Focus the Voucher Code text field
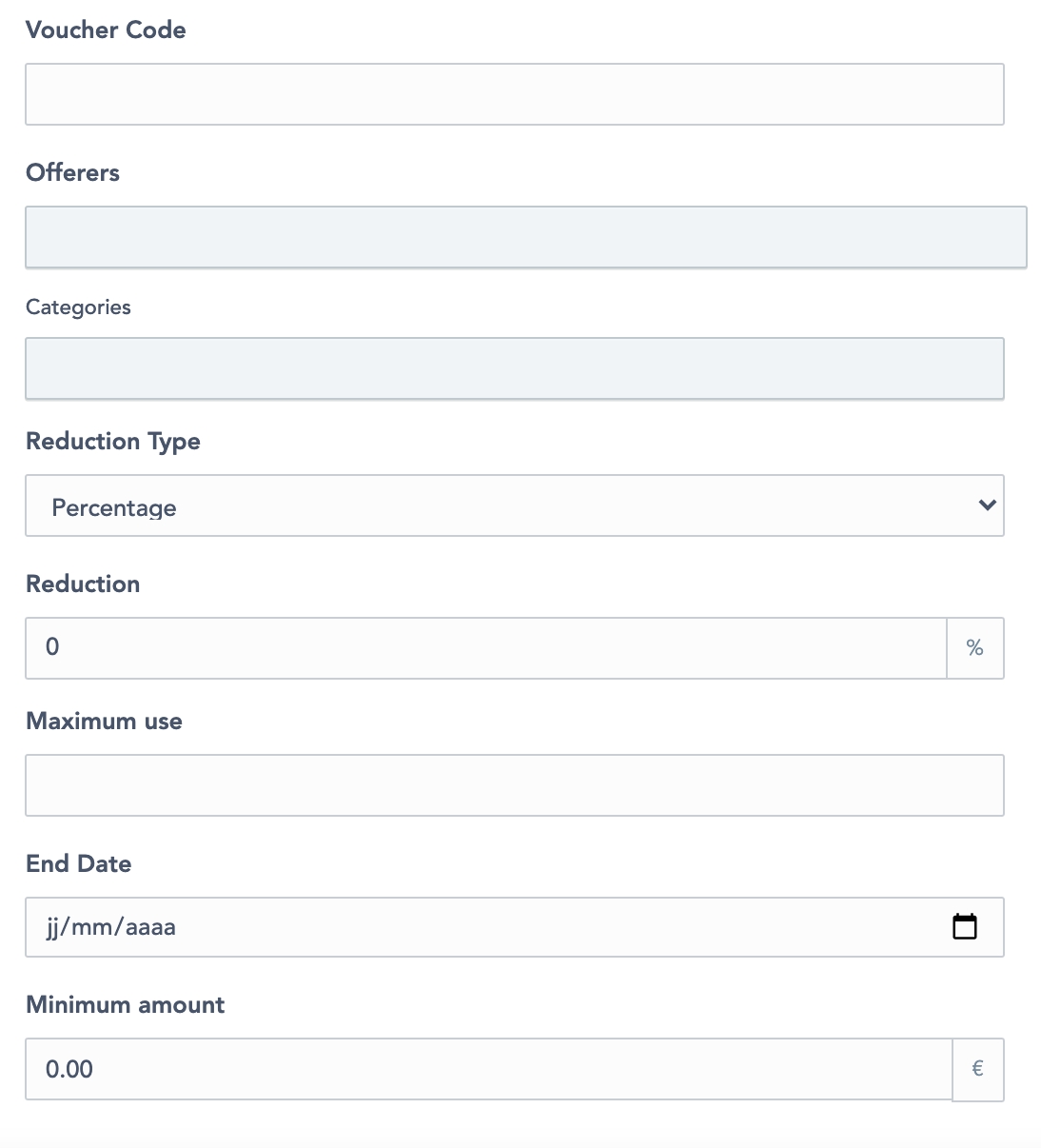 514,94
